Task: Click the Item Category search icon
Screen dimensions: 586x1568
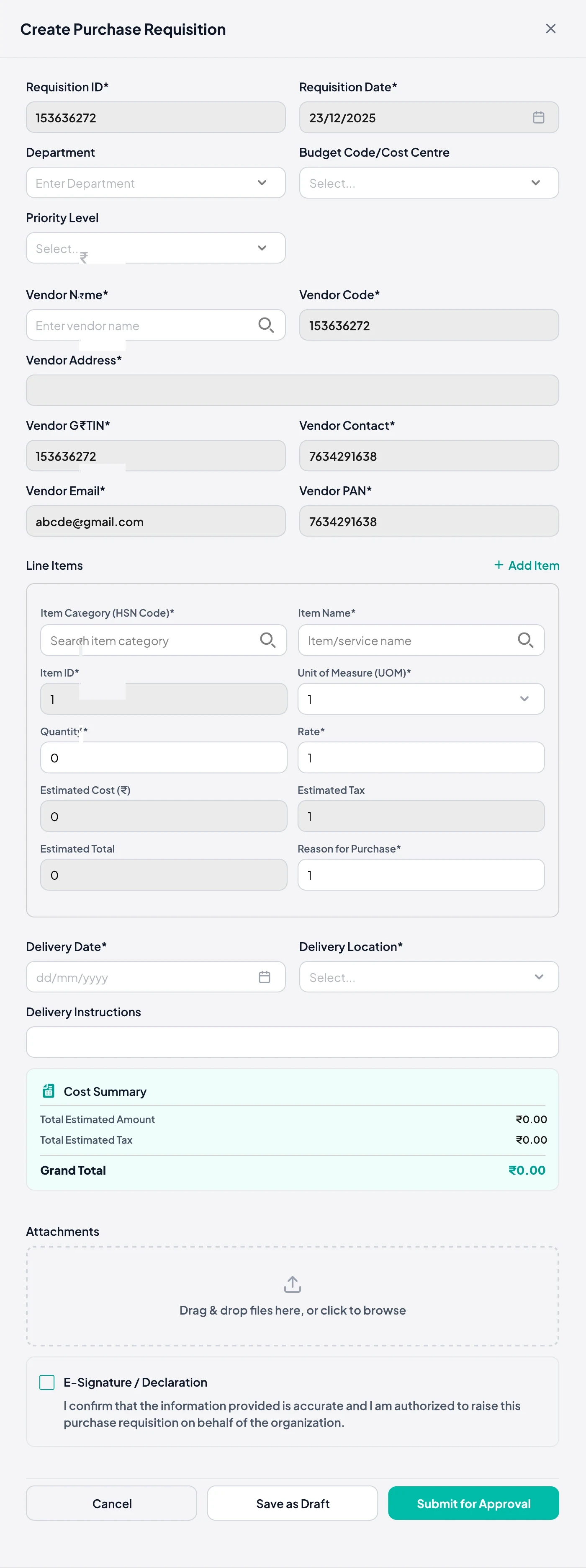Action: pyautogui.click(x=267, y=640)
